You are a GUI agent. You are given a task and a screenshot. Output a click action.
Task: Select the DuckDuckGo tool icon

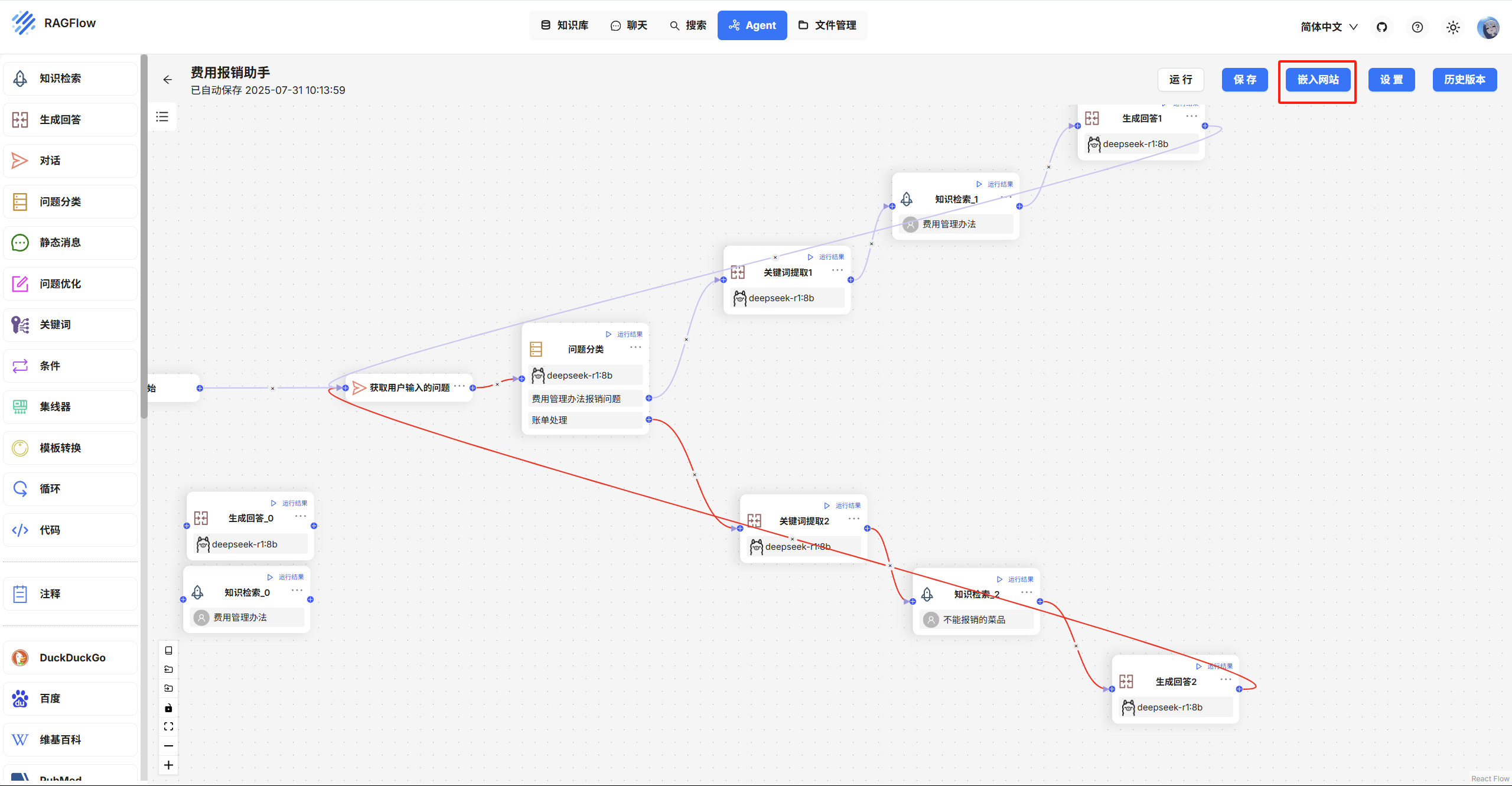(x=19, y=657)
